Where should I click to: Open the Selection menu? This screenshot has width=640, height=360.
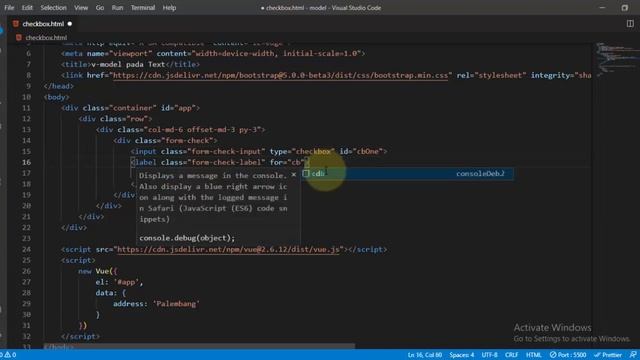pyautogui.click(x=53, y=8)
